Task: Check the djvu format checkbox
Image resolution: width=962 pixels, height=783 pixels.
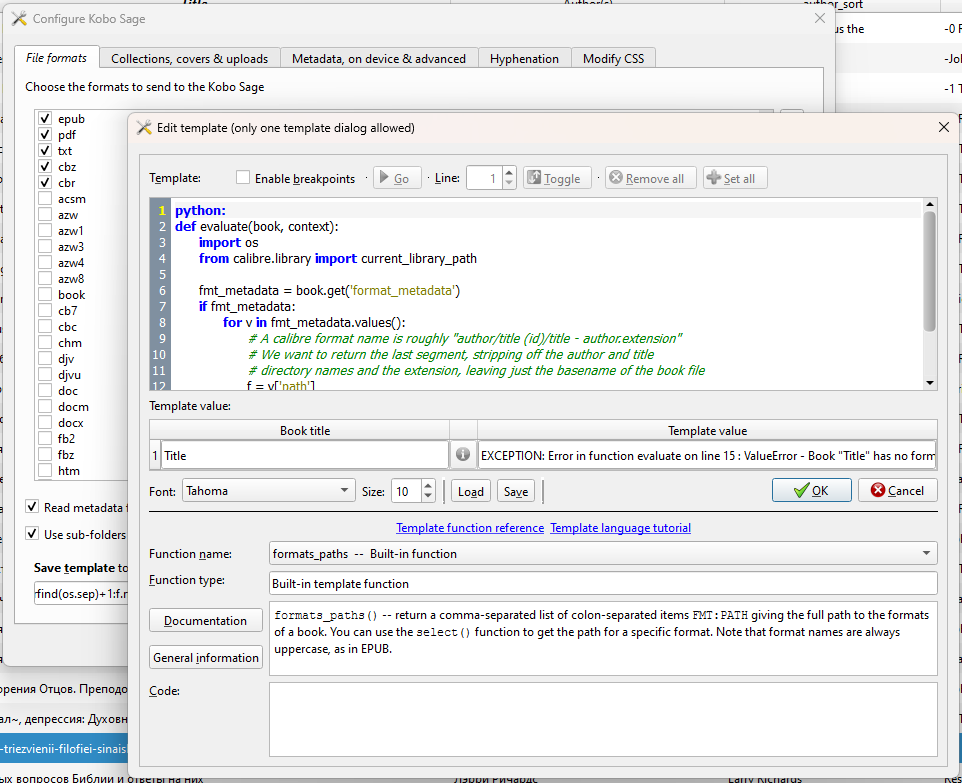Action: (45, 374)
